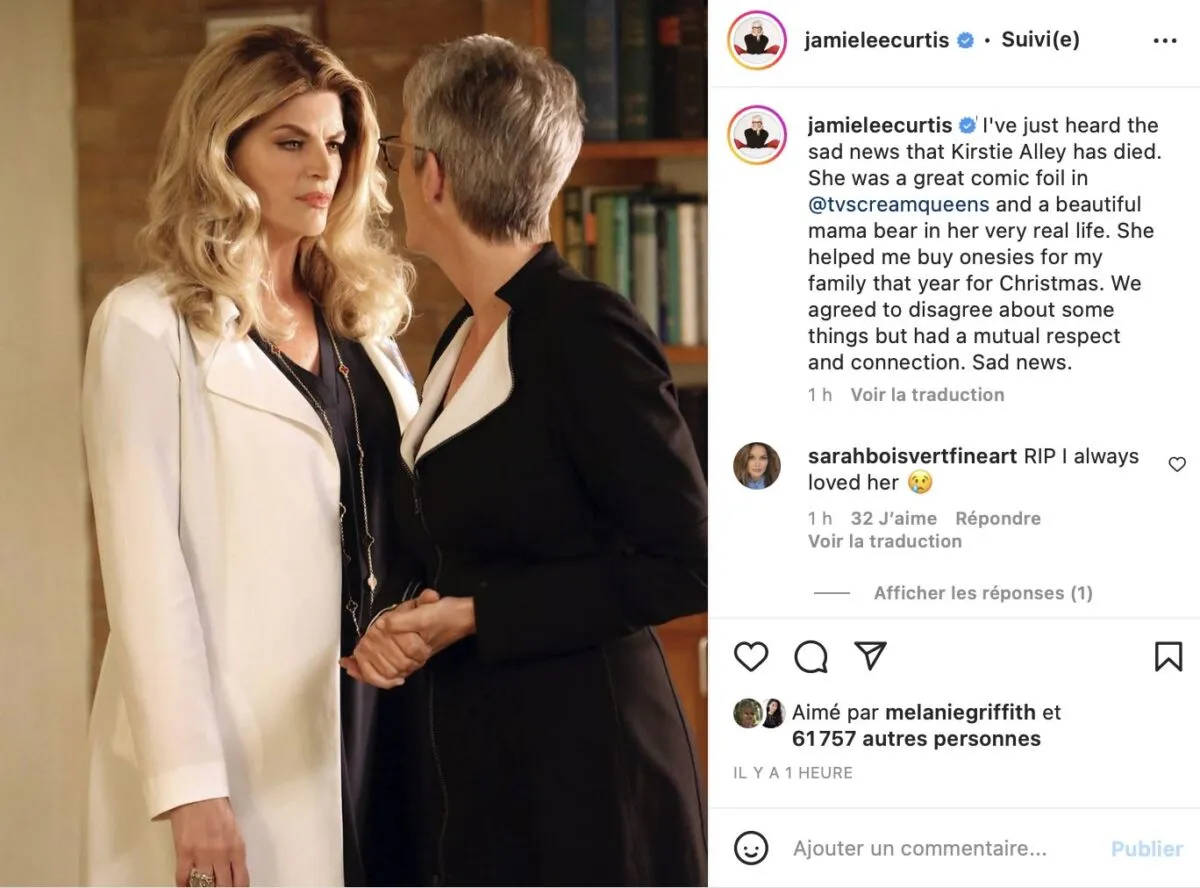Show translation under sarahboisvertfineart's comment
This screenshot has height=888, width=1200.
point(885,541)
